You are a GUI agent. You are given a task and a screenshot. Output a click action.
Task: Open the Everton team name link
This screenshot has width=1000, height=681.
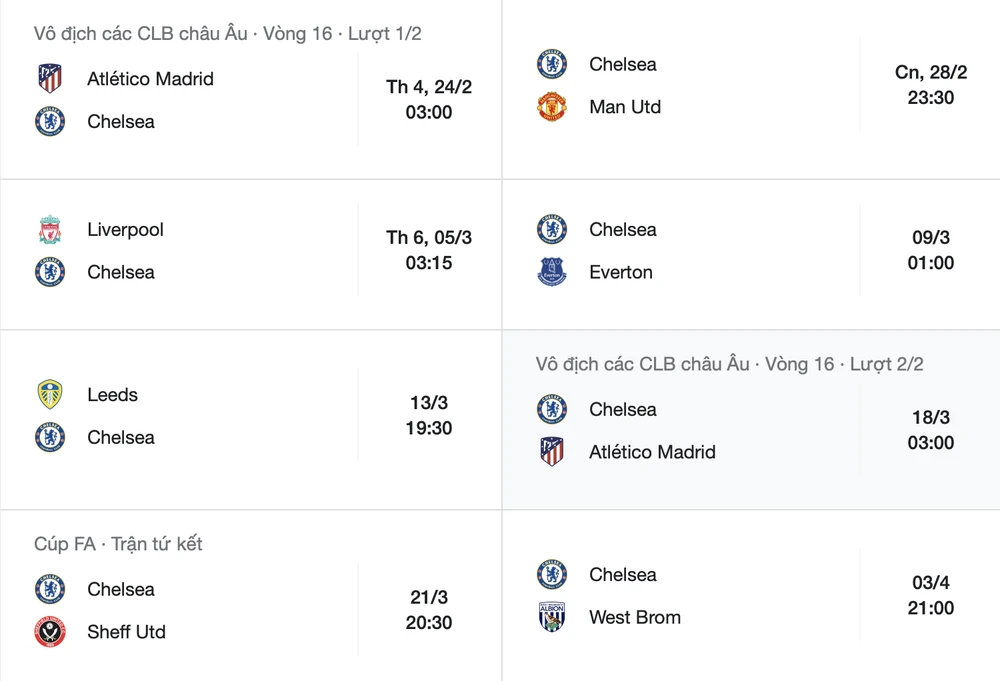(621, 272)
